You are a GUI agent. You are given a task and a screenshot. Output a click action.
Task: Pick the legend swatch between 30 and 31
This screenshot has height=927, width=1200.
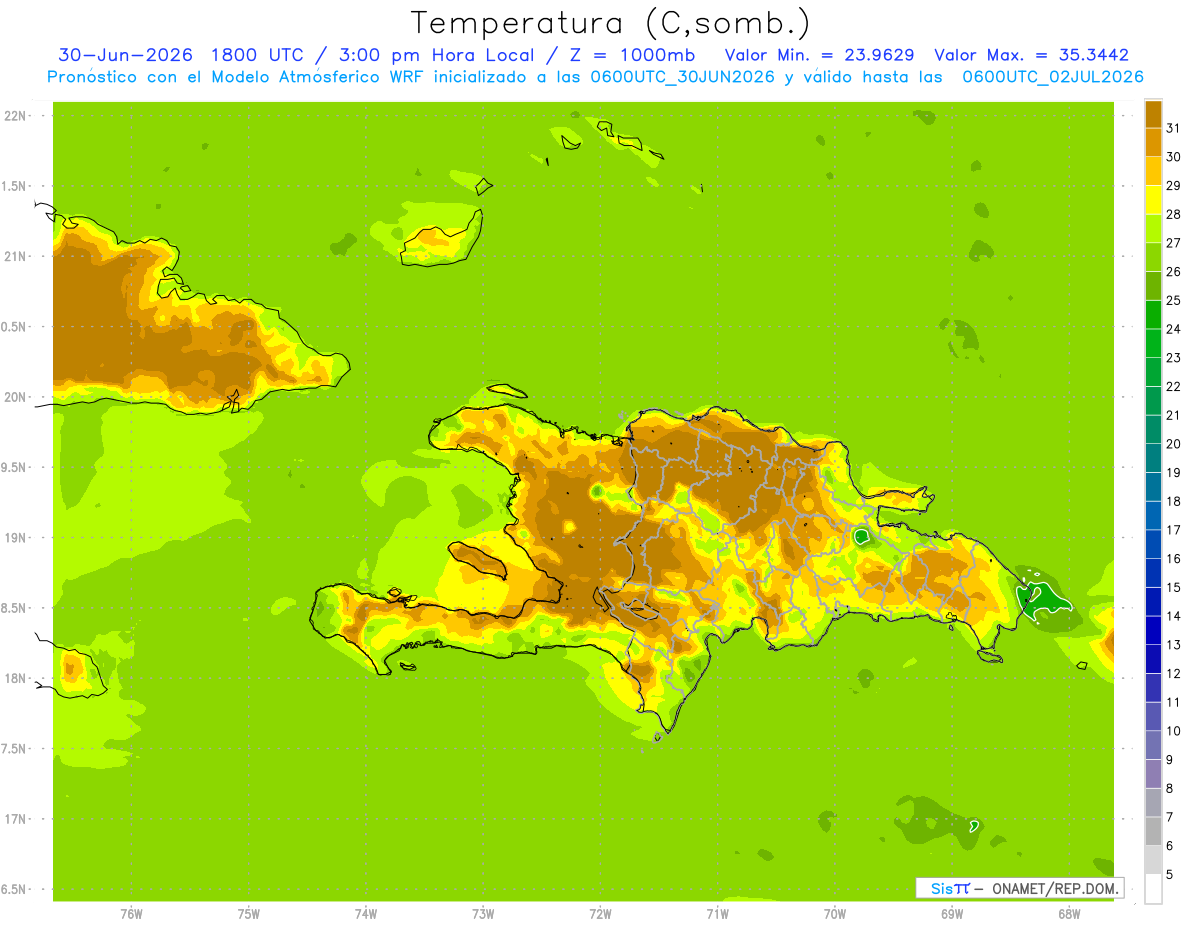click(x=1153, y=142)
